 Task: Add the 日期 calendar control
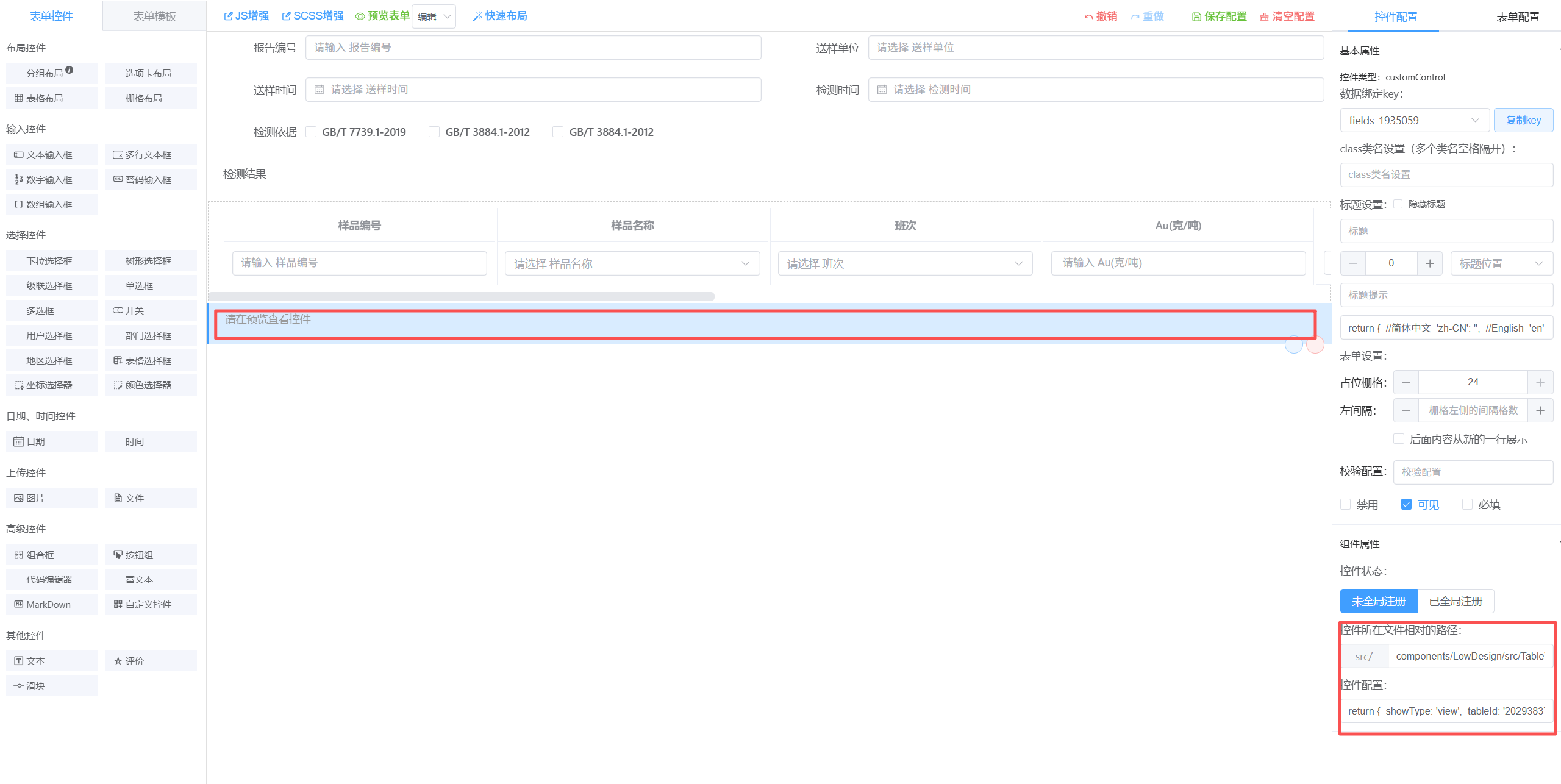52,441
